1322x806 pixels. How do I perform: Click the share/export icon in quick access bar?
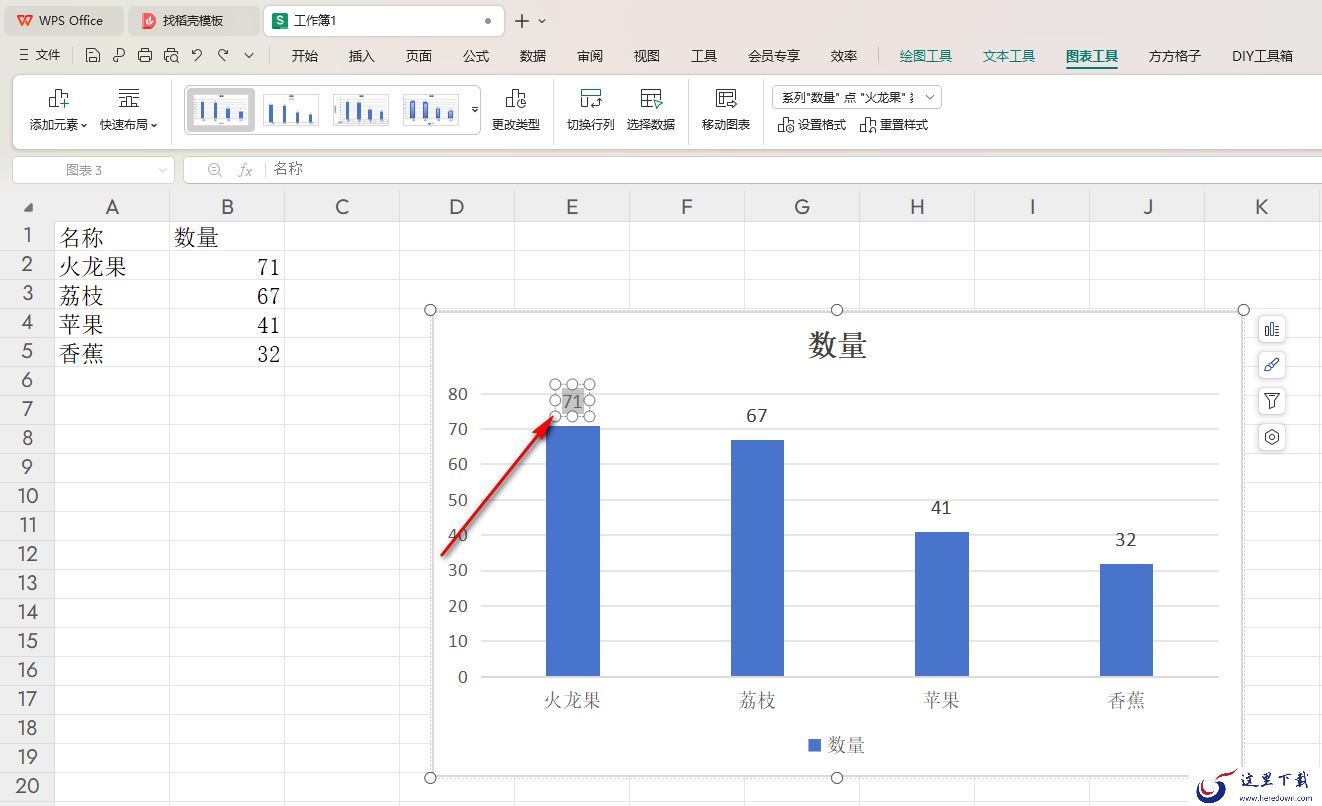coord(119,56)
